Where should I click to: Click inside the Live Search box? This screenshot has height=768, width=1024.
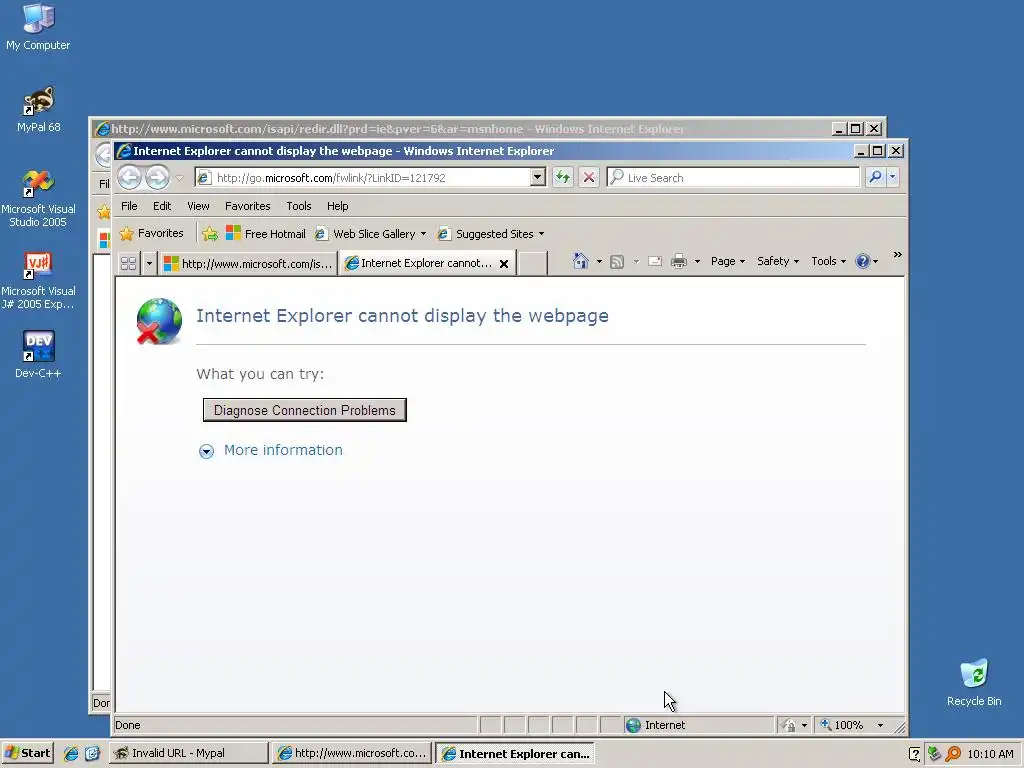pyautogui.click(x=733, y=178)
